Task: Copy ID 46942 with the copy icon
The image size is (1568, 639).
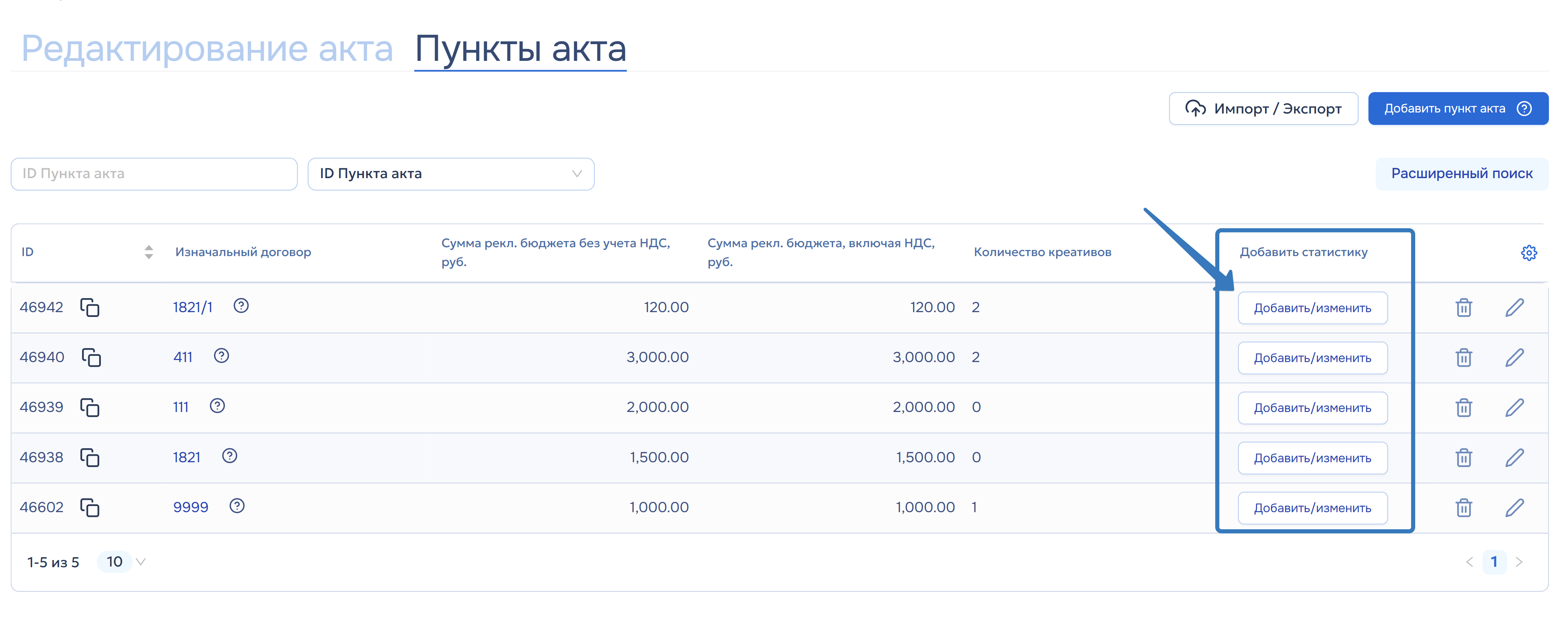Action: [x=90, y=307]
